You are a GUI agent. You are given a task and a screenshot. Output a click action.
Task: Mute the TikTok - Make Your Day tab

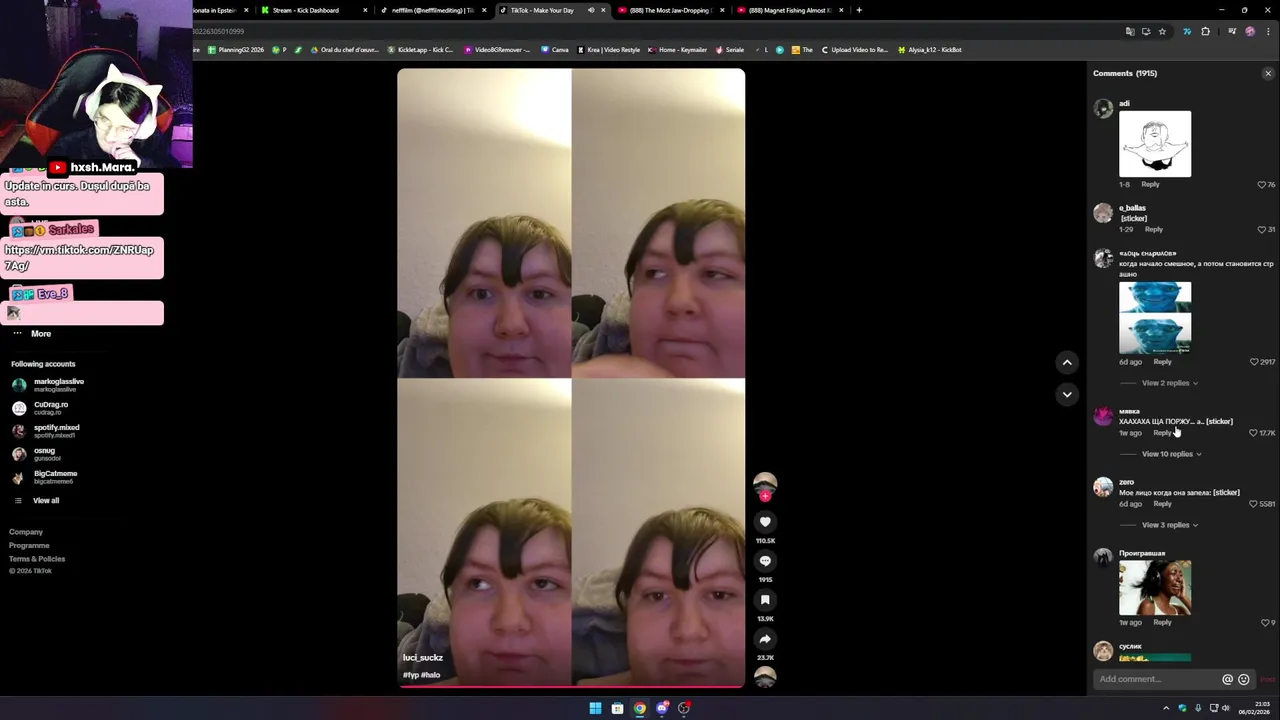point(591,10)
